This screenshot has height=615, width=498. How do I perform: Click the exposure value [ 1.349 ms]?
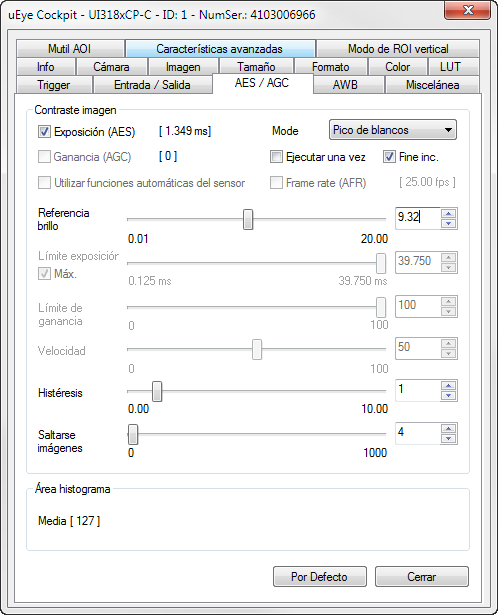185,131
